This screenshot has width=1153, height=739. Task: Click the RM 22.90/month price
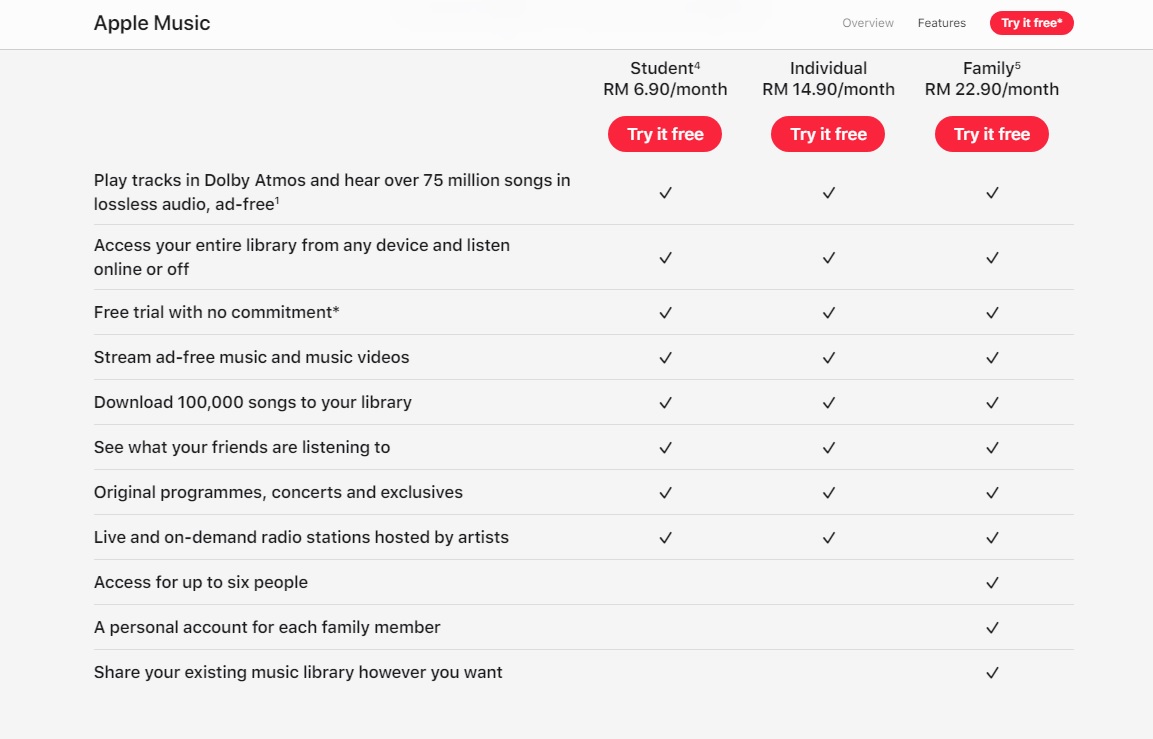(x=992, y=89)
